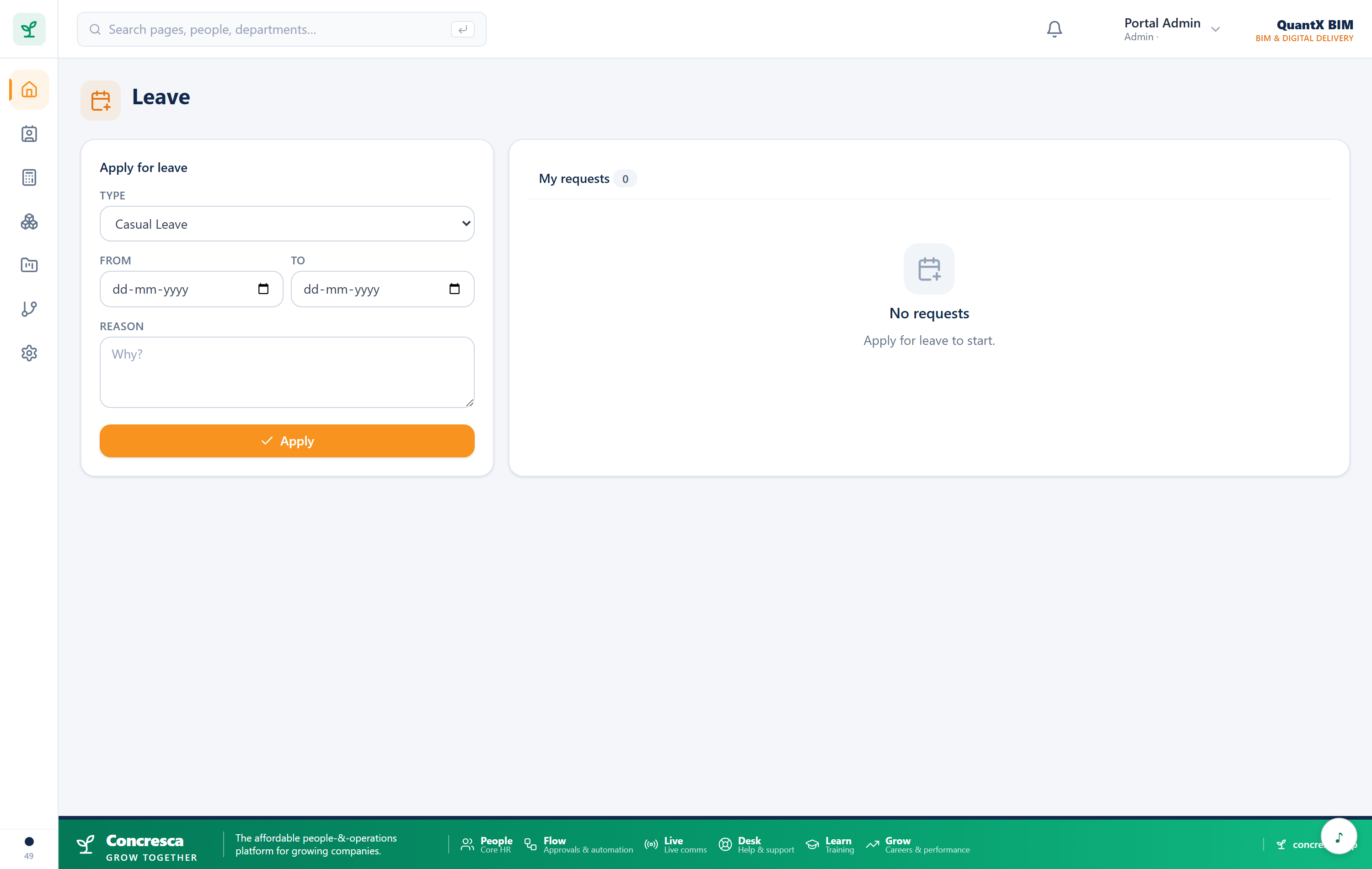
Task: Open the git branch workflow icon in sidebar
Action: pos(29,309)
